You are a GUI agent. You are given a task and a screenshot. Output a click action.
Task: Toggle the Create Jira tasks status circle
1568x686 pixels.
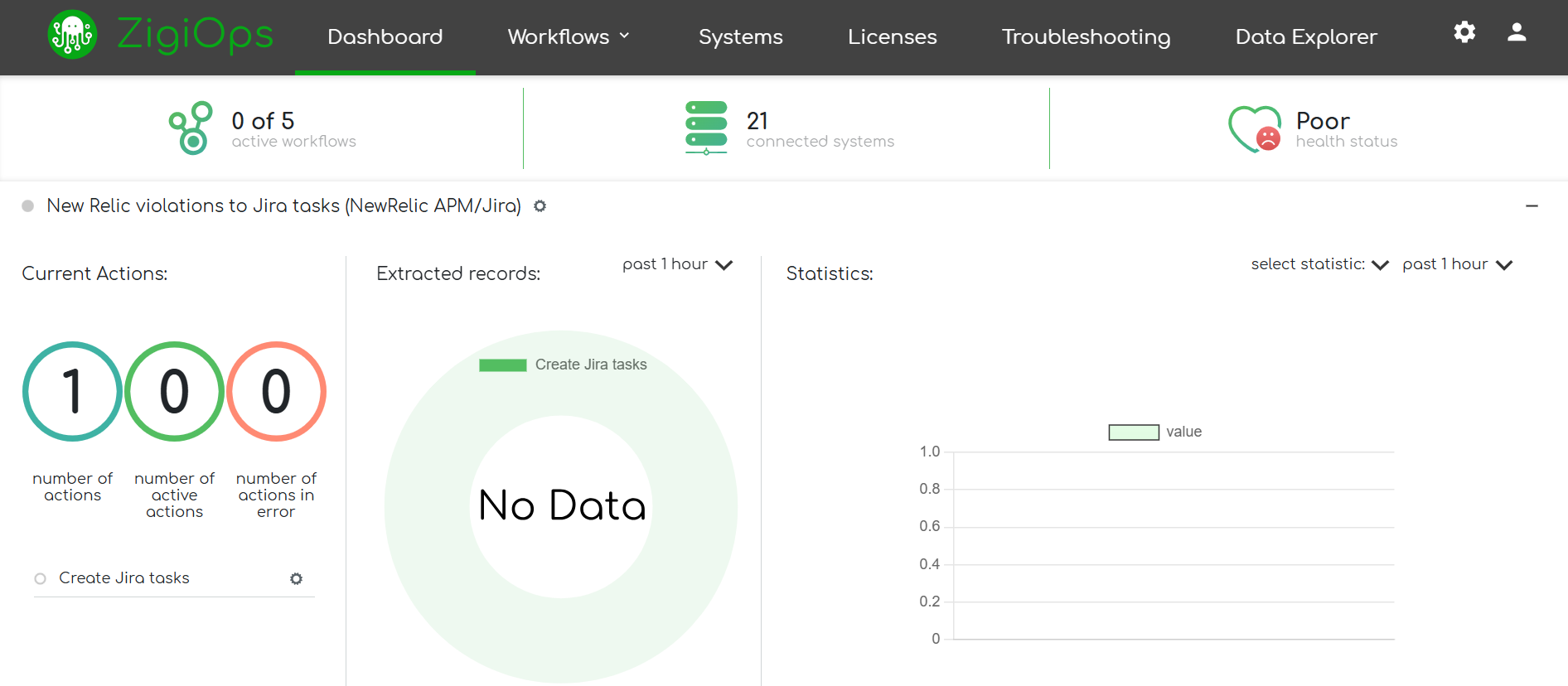(x=40, y=579)
